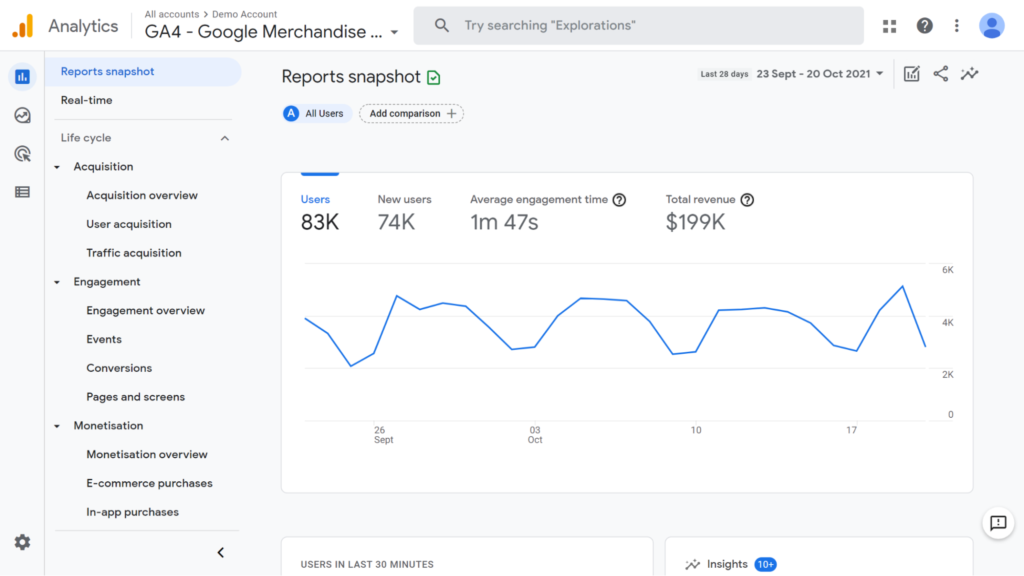1024x576 pixels.
Task: Open E-commerce purchases report
Action: pyautogui.click(x=150, y=483)
